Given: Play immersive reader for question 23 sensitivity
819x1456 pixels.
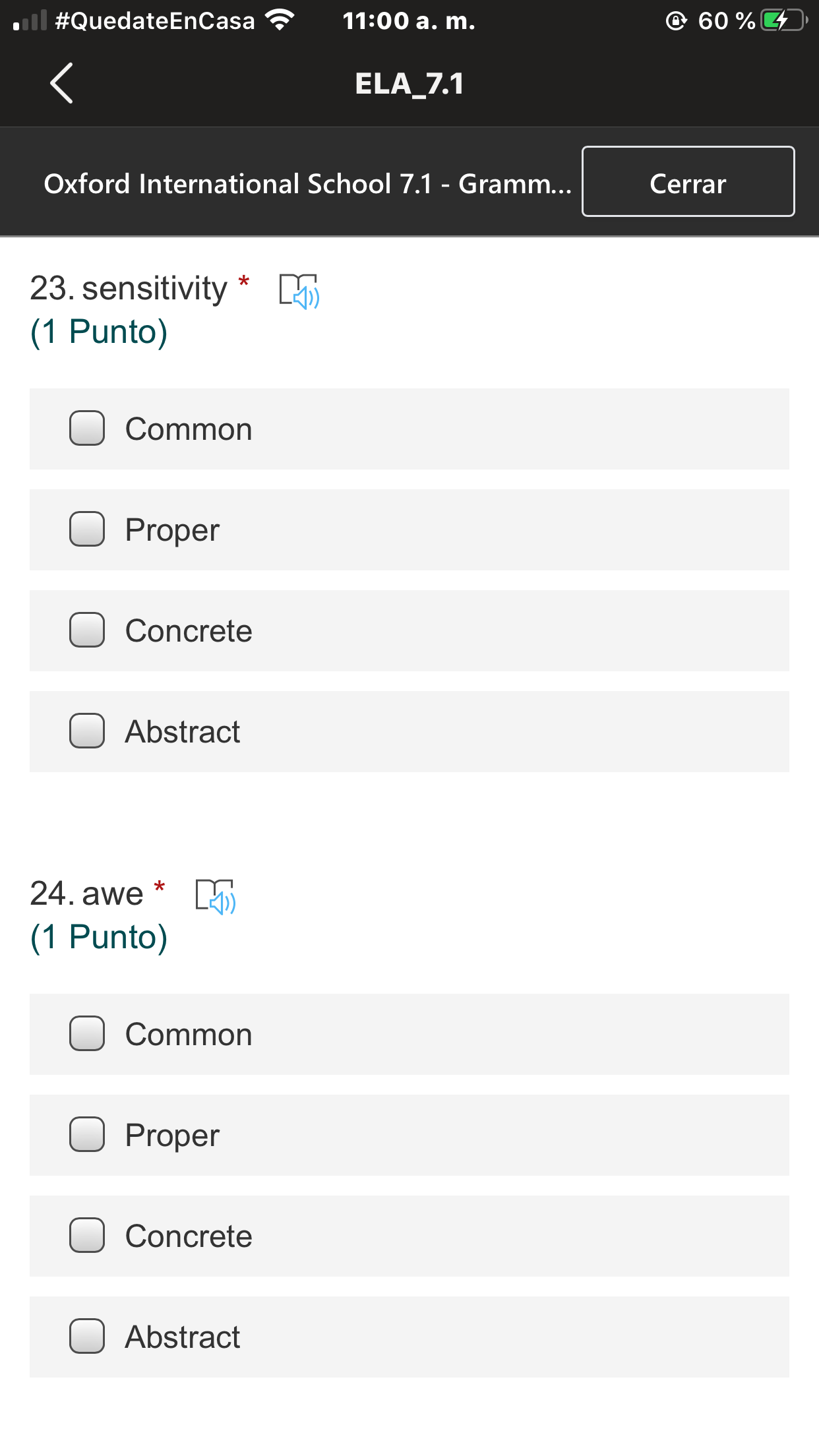Looking at the screenshot, I should [299, 291].
